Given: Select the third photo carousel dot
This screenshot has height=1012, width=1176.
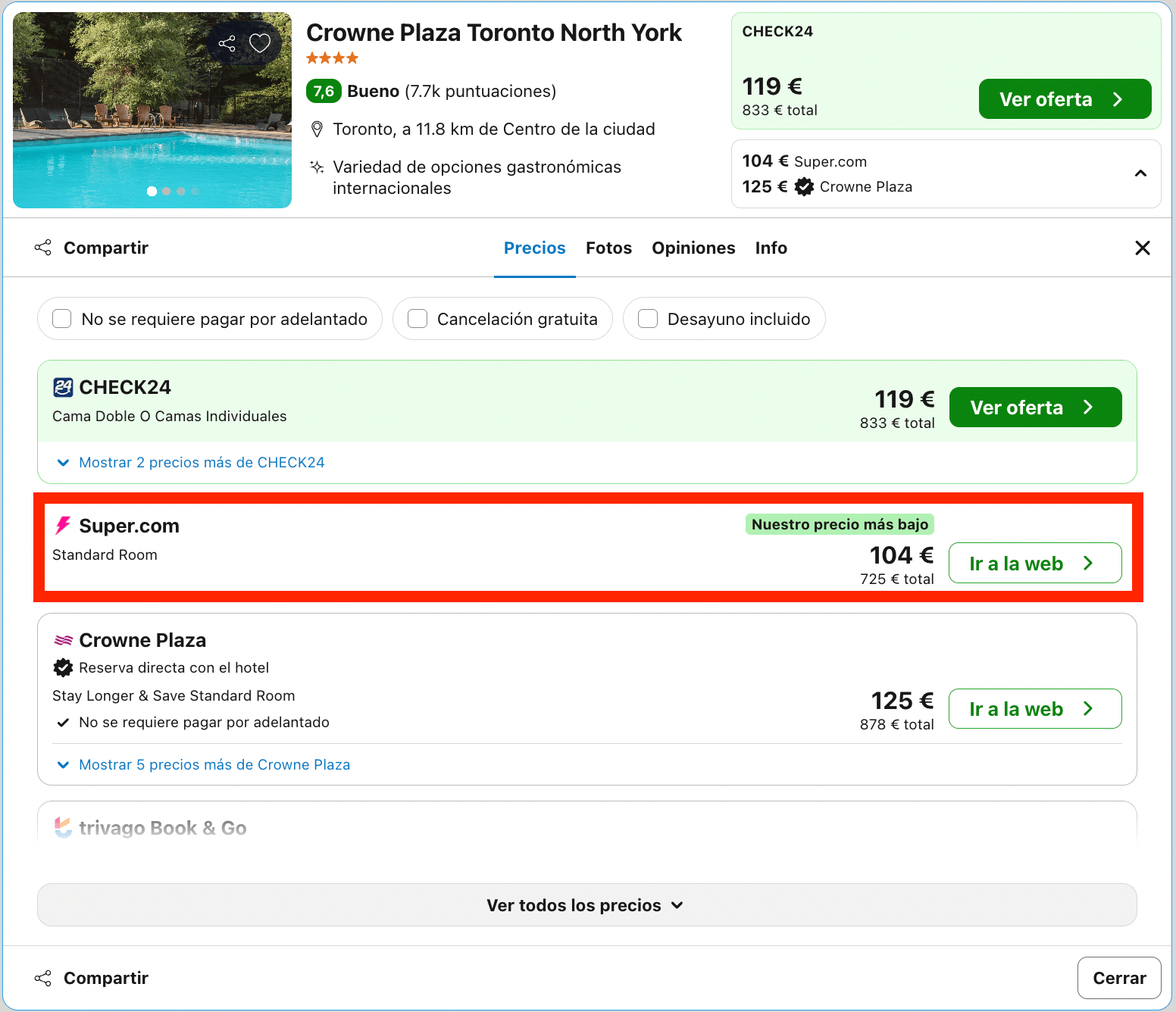Looking at the screenshot, I should 181,192.
